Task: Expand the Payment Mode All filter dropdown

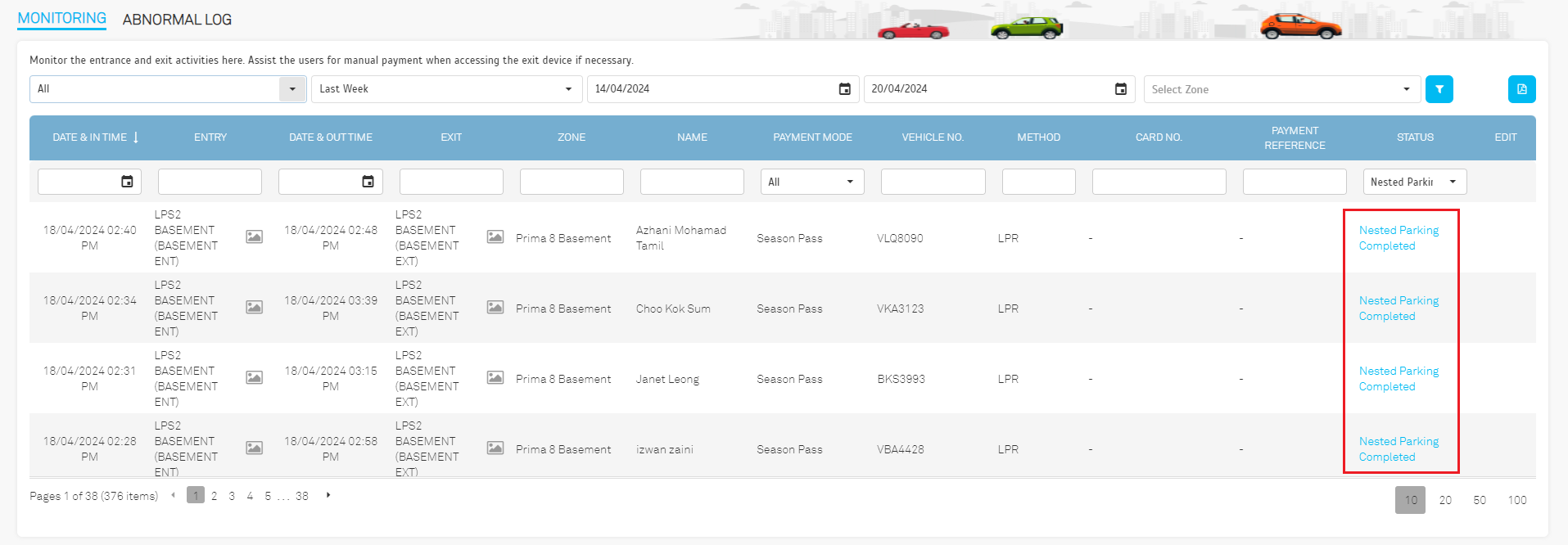Action: pyautogui.click(x=849, y=182)
